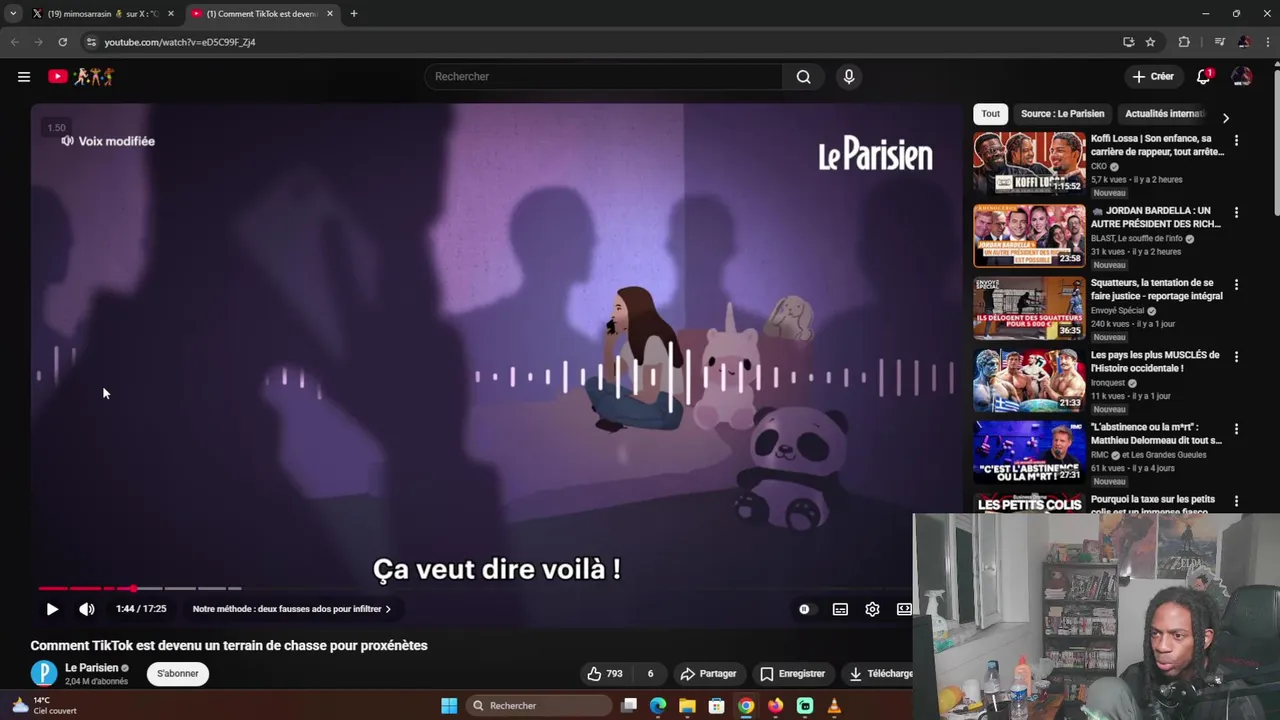Open 'Les pays les plus MUSCLÉS' video title
Screen dimensions: 1280x720
[1155, 362]
